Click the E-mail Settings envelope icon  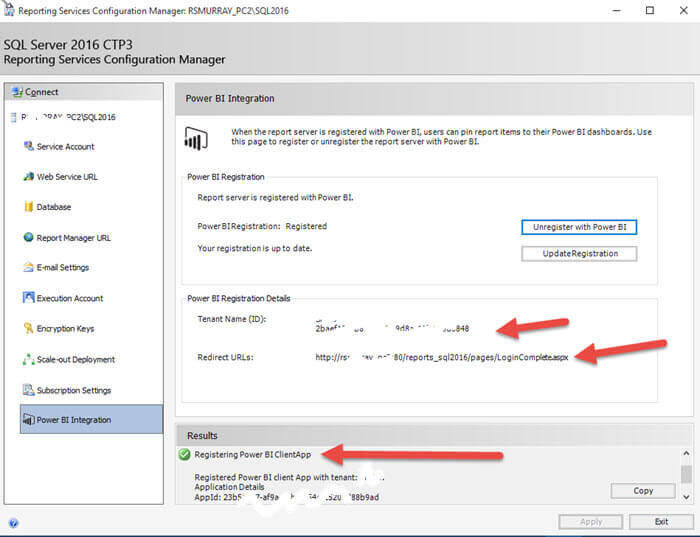pyautogui.click(x=29, y=267)
